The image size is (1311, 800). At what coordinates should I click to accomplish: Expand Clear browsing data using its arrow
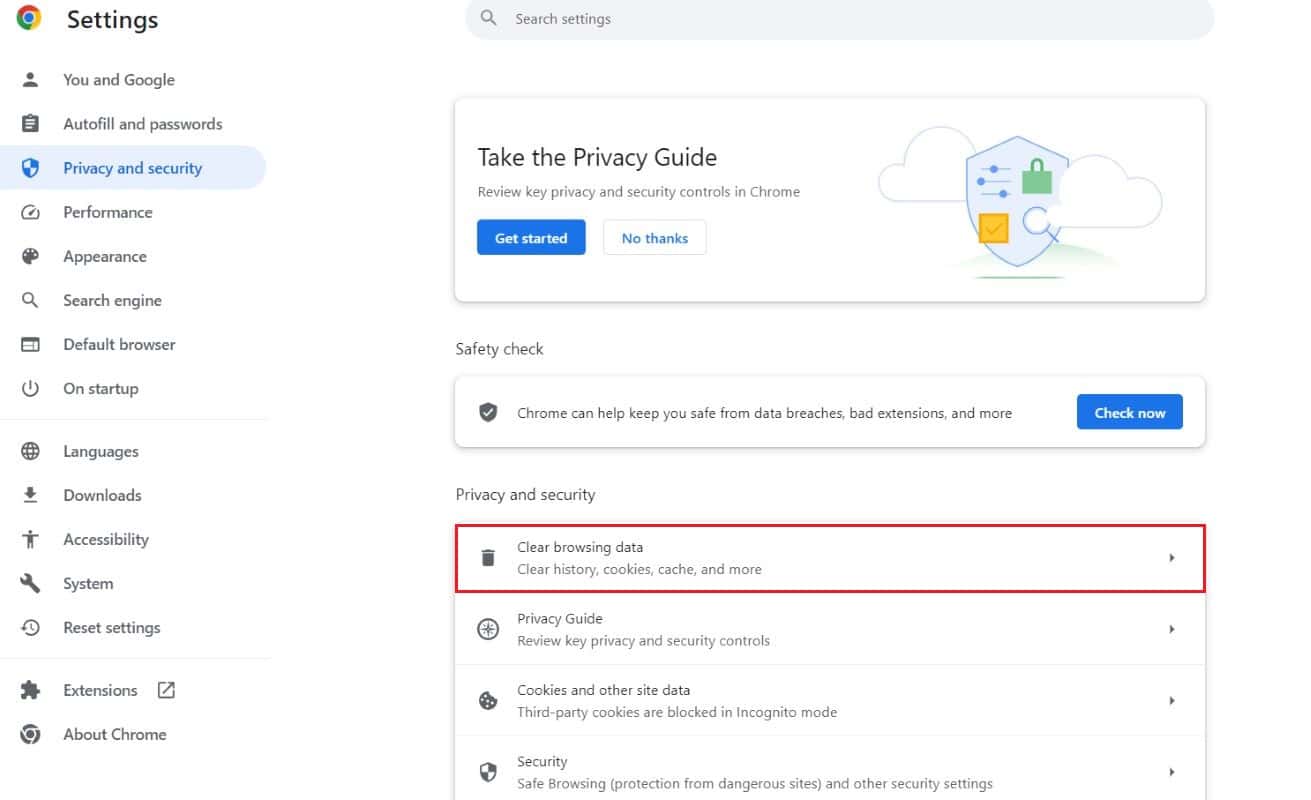pyautogui.click(x=1171, y=558)
